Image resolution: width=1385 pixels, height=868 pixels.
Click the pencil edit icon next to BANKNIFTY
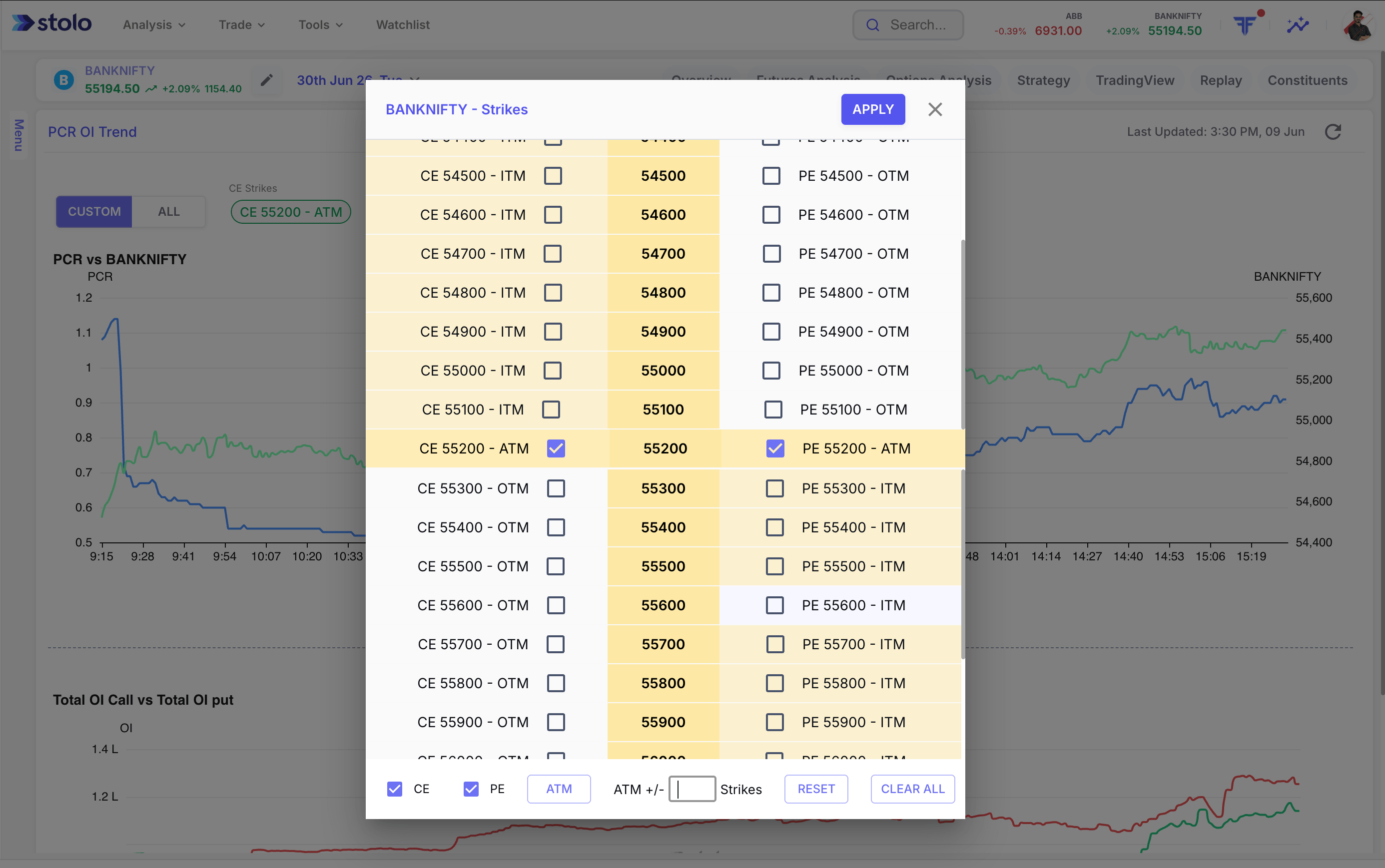(266, 80)
